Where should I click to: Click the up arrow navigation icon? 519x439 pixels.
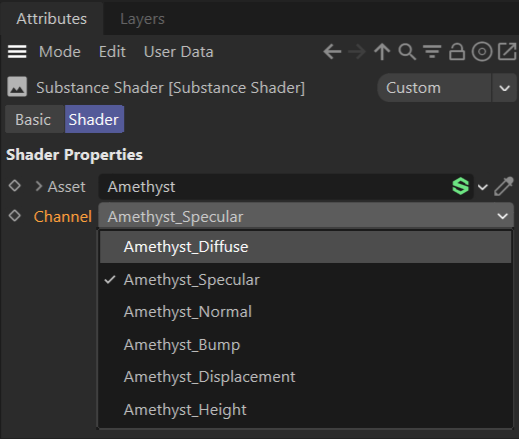coord(382,52)
